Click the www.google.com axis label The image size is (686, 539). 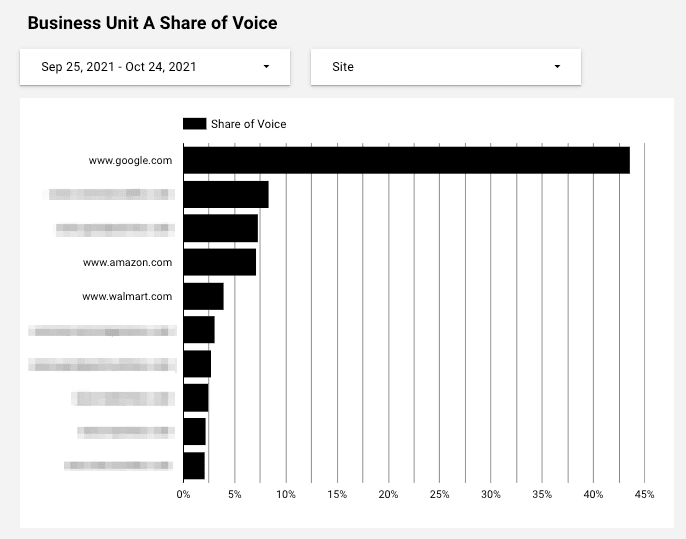point(130,160)
